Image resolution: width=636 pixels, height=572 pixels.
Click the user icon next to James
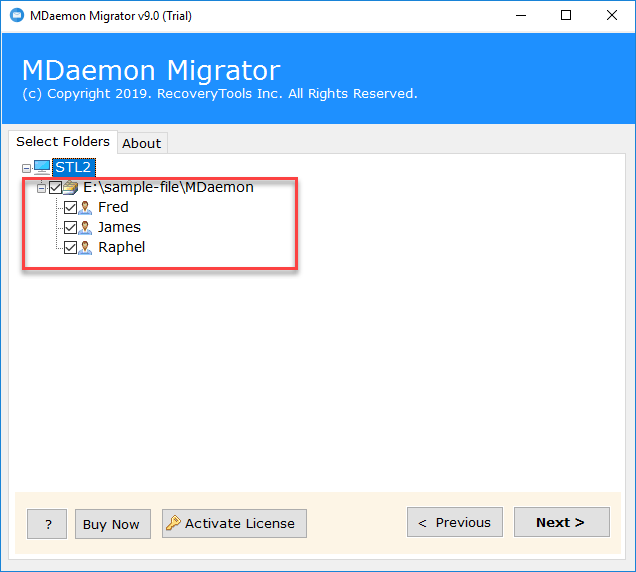click(x=85, y=227)
